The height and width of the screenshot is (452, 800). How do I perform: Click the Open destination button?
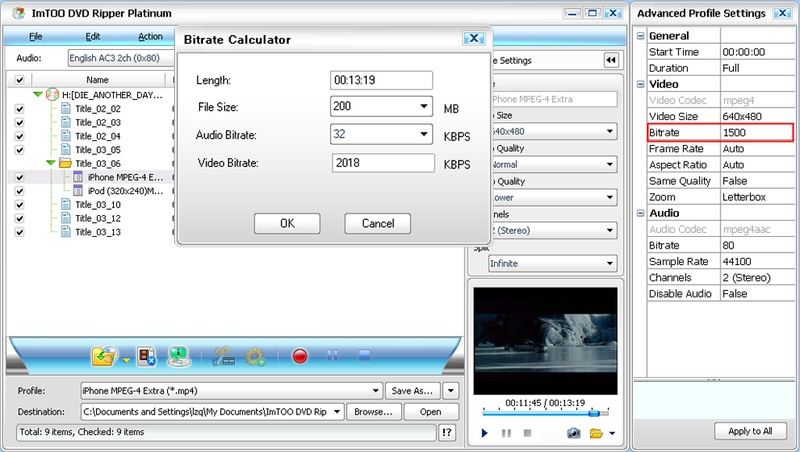click(x=431, y=412)
